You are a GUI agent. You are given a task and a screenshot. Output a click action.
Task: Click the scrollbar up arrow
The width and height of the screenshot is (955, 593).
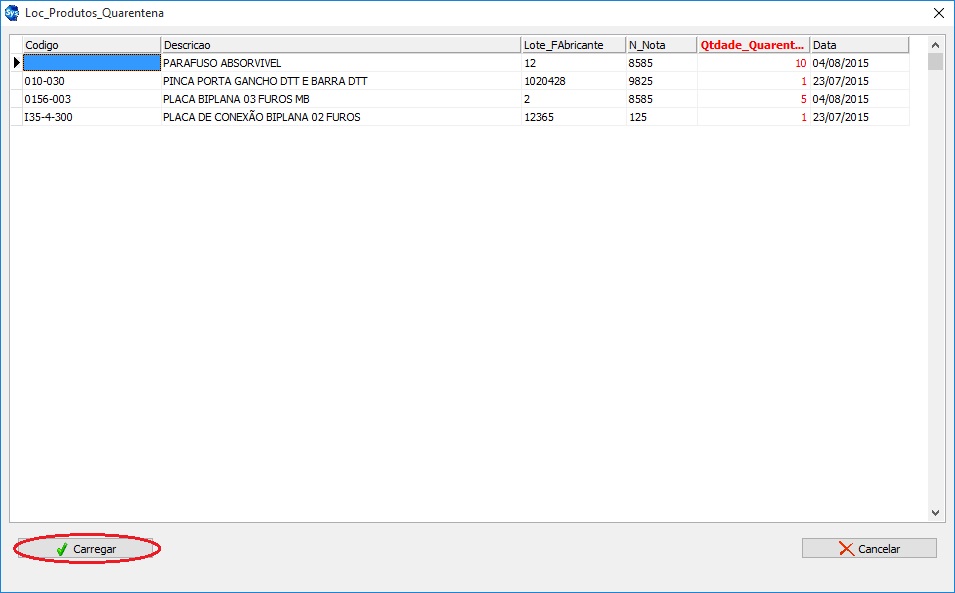pos(935,45)
